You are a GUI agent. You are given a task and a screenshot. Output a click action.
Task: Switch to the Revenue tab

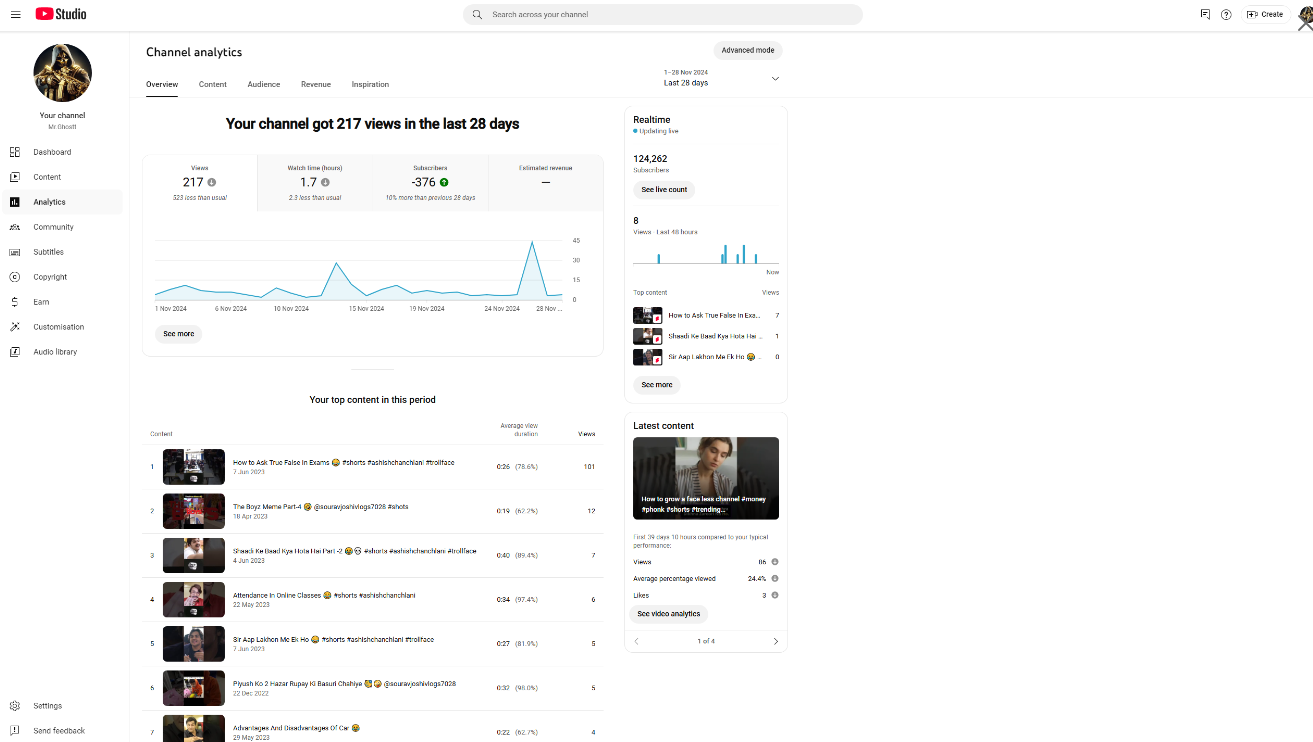(316, 84)
